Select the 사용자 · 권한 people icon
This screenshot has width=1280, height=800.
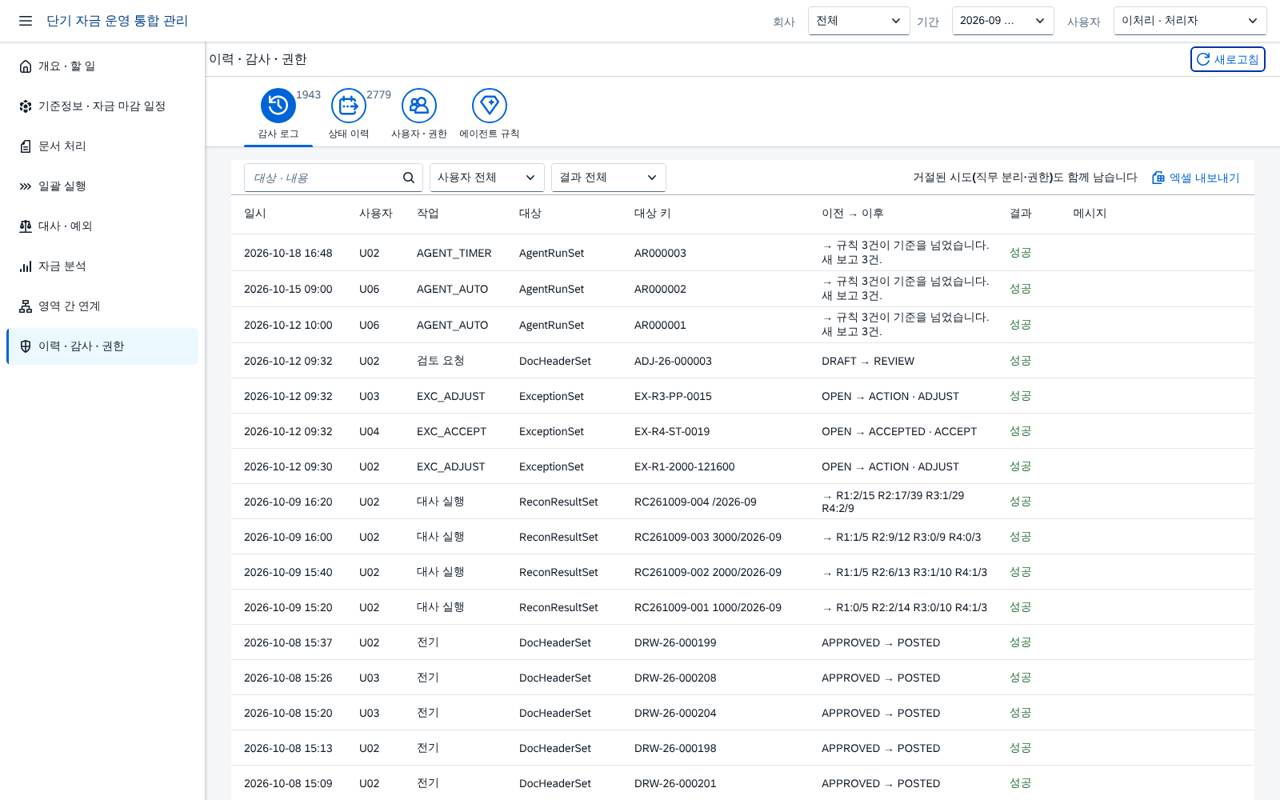tap(419, 105)
